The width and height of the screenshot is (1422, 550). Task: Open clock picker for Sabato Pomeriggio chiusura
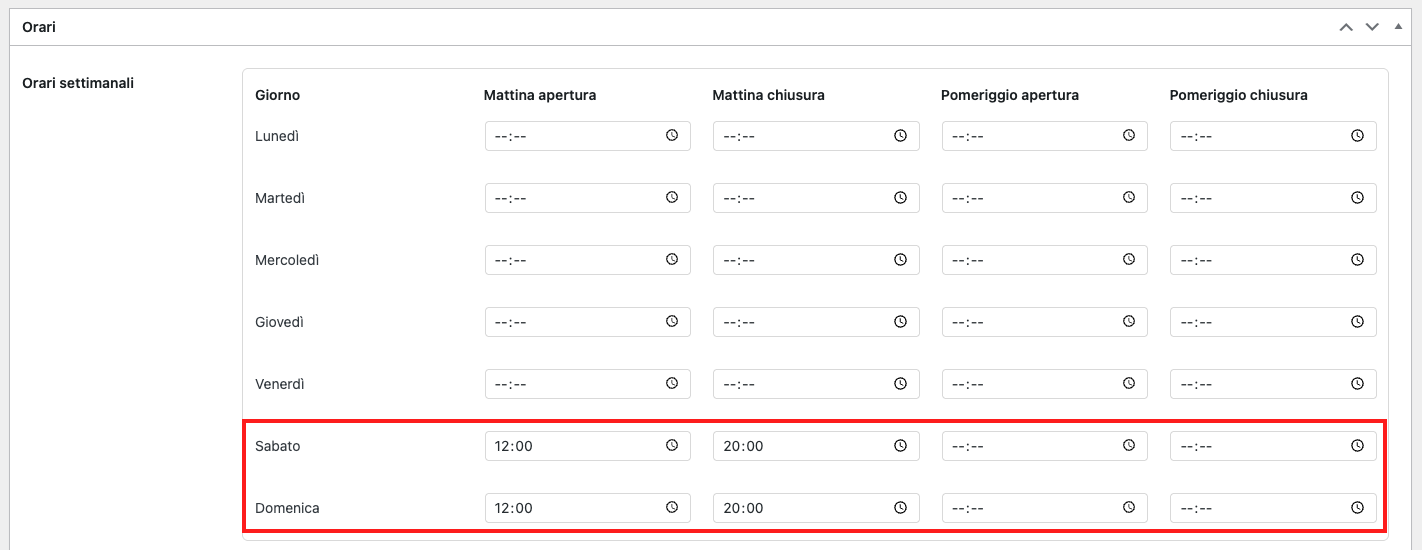click(1357, 446)
